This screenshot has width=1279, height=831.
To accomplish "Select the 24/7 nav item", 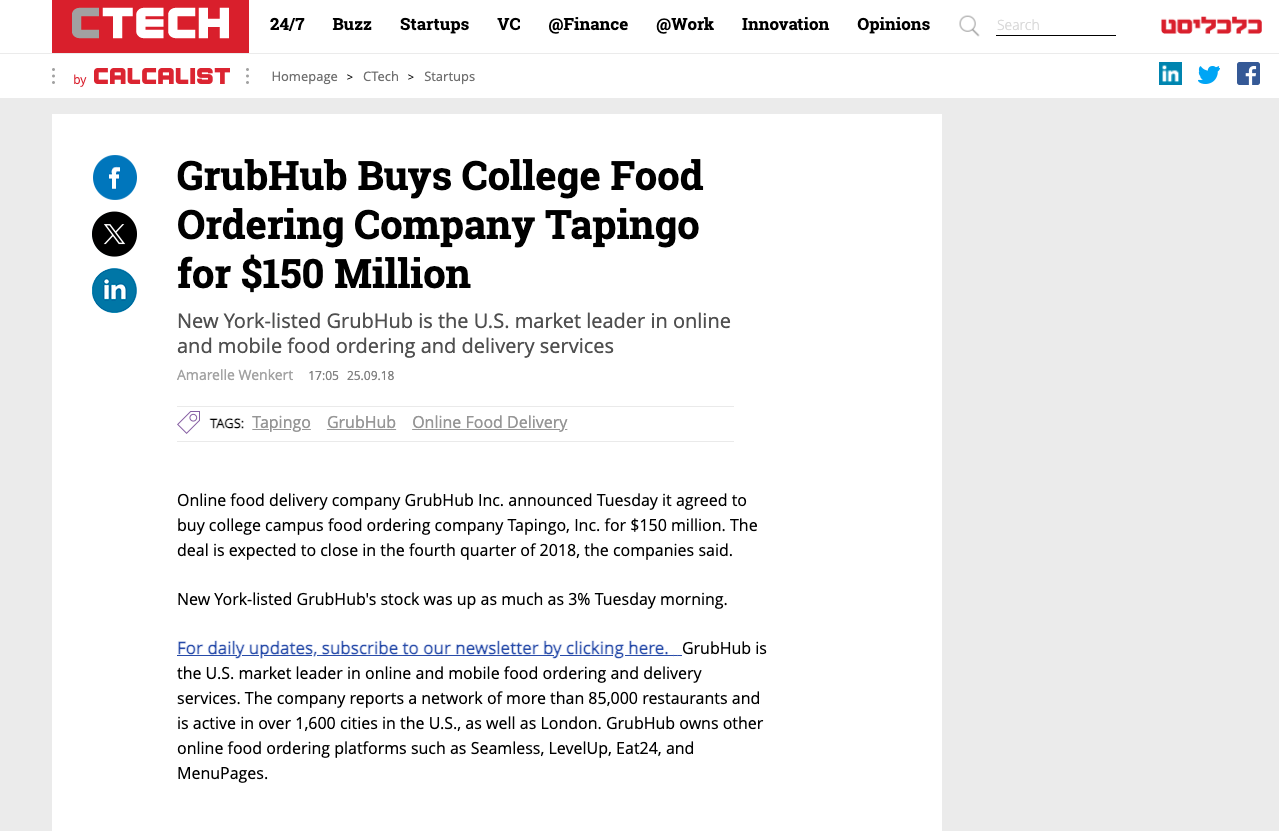I will pos(287,24).
